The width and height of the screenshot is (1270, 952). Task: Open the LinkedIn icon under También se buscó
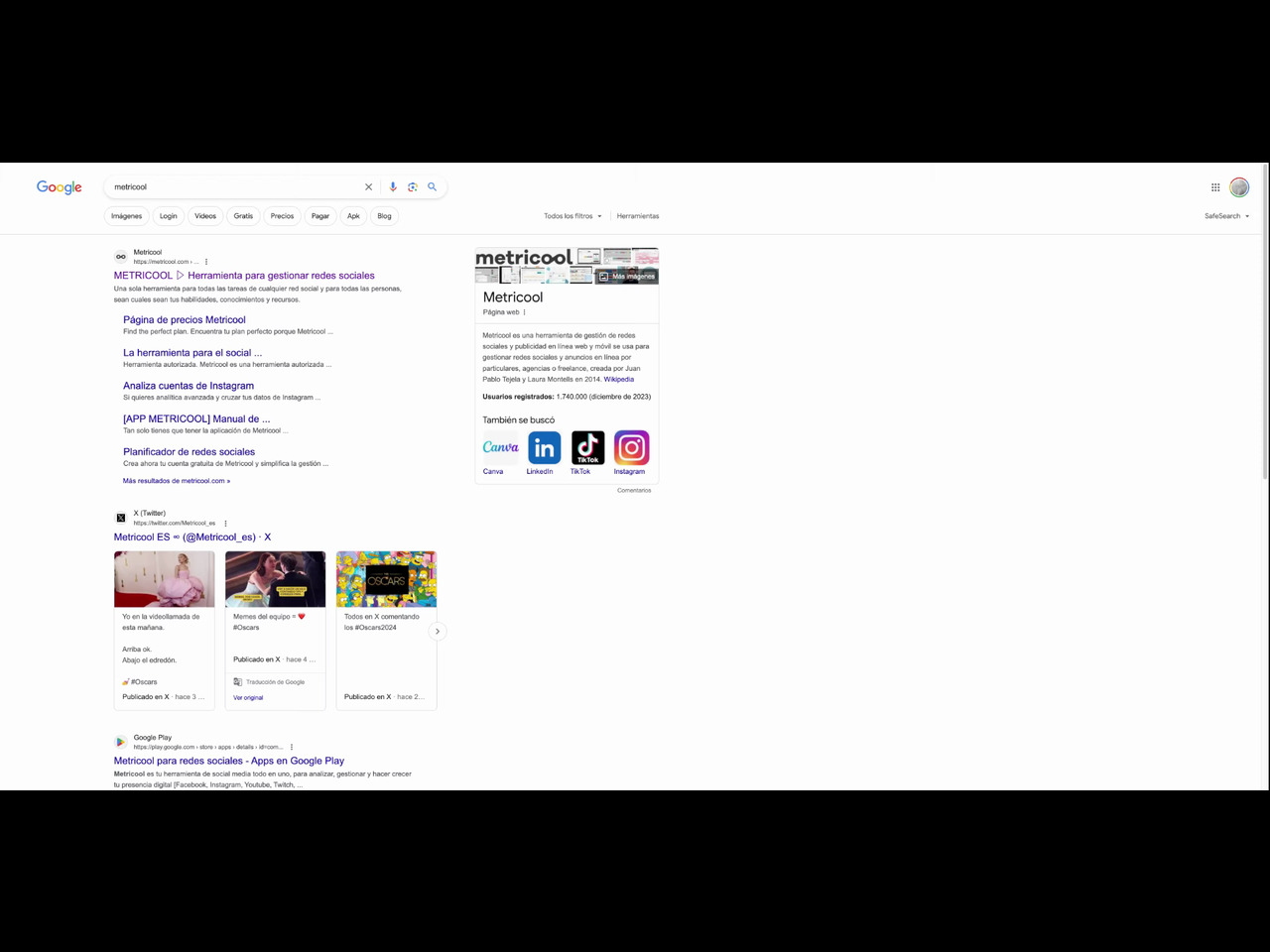point(544,447)
